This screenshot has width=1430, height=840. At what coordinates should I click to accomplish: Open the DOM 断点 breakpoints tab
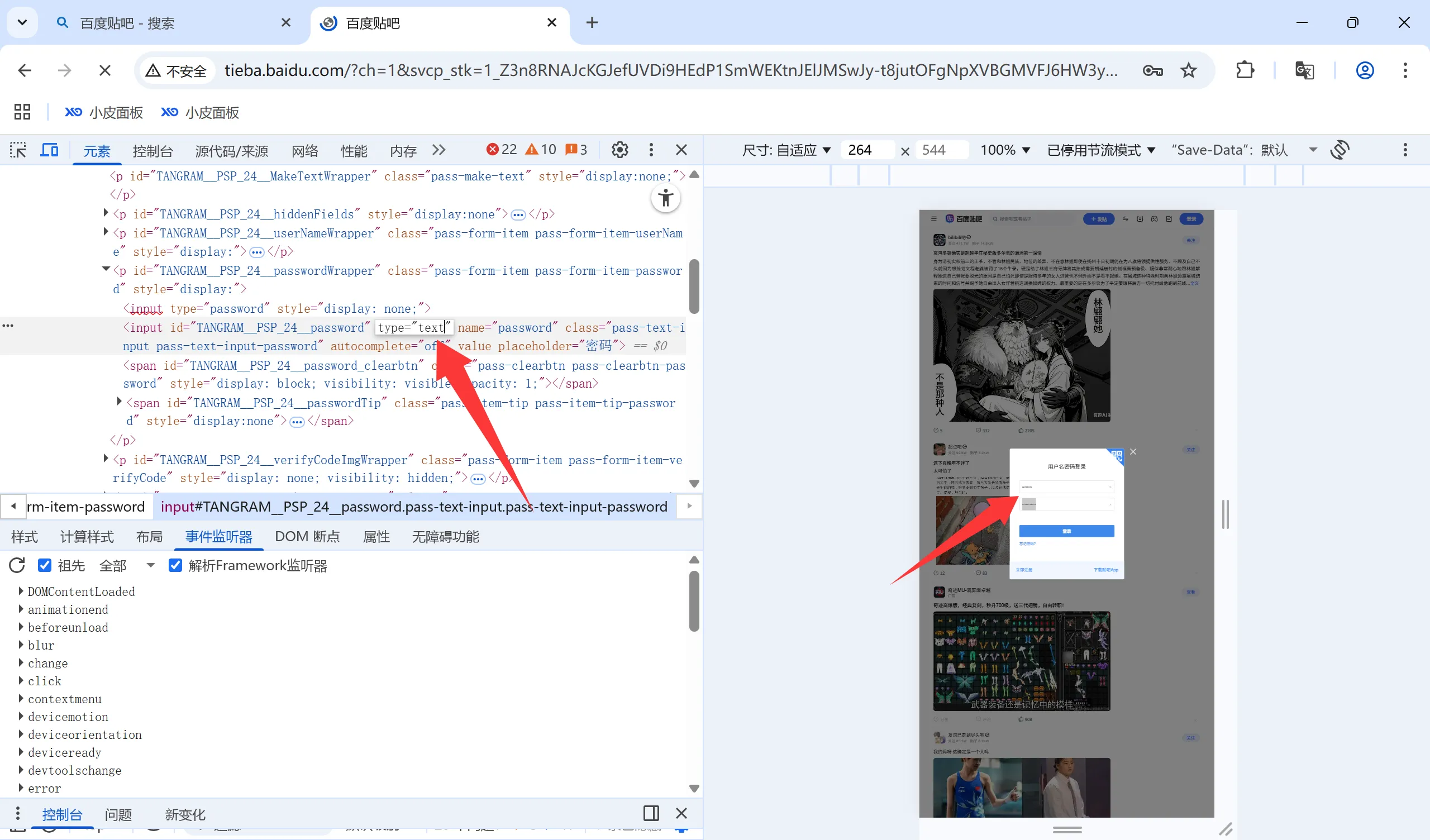coord(307,536)
